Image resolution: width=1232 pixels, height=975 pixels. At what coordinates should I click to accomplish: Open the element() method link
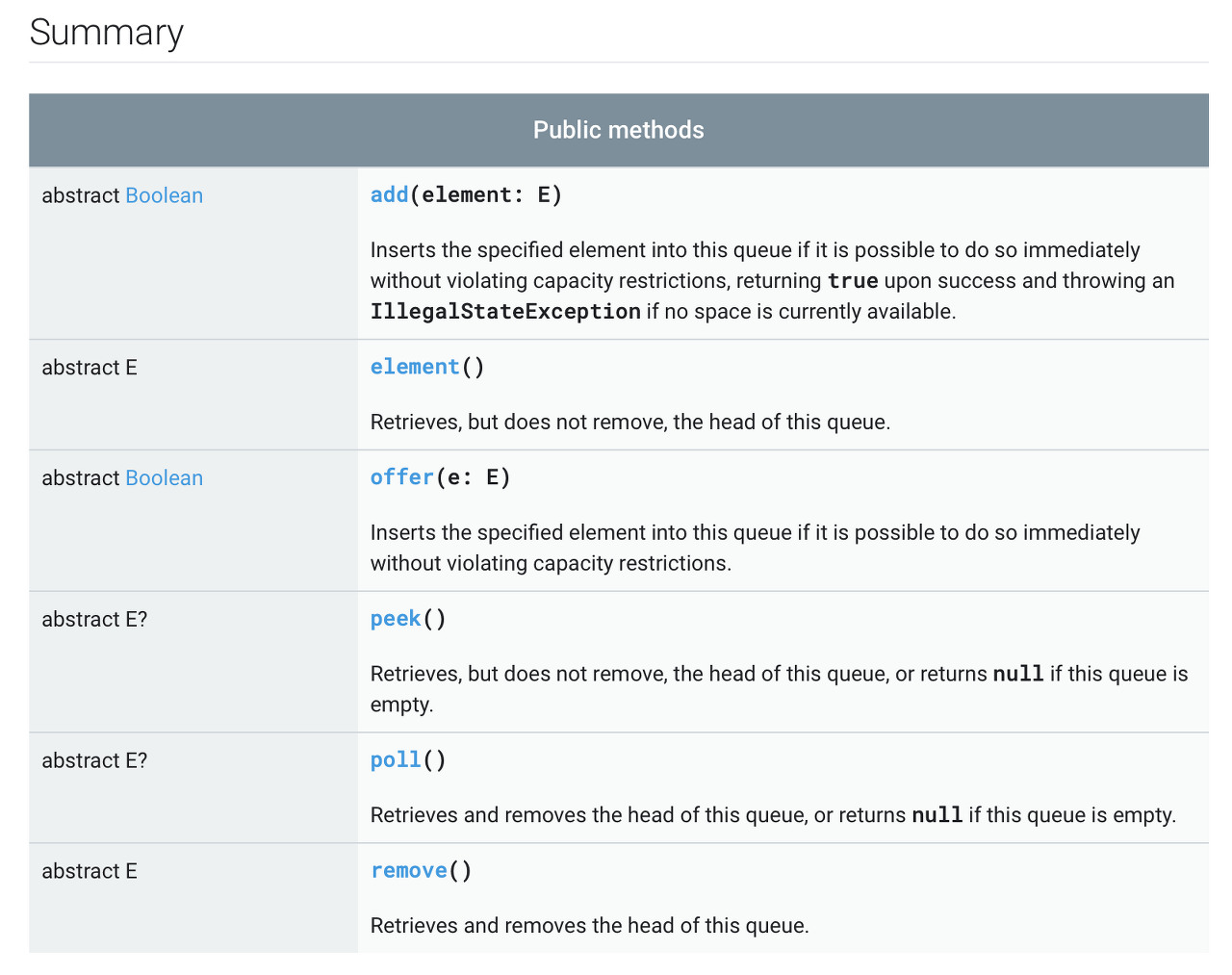(x=415, y=367)
